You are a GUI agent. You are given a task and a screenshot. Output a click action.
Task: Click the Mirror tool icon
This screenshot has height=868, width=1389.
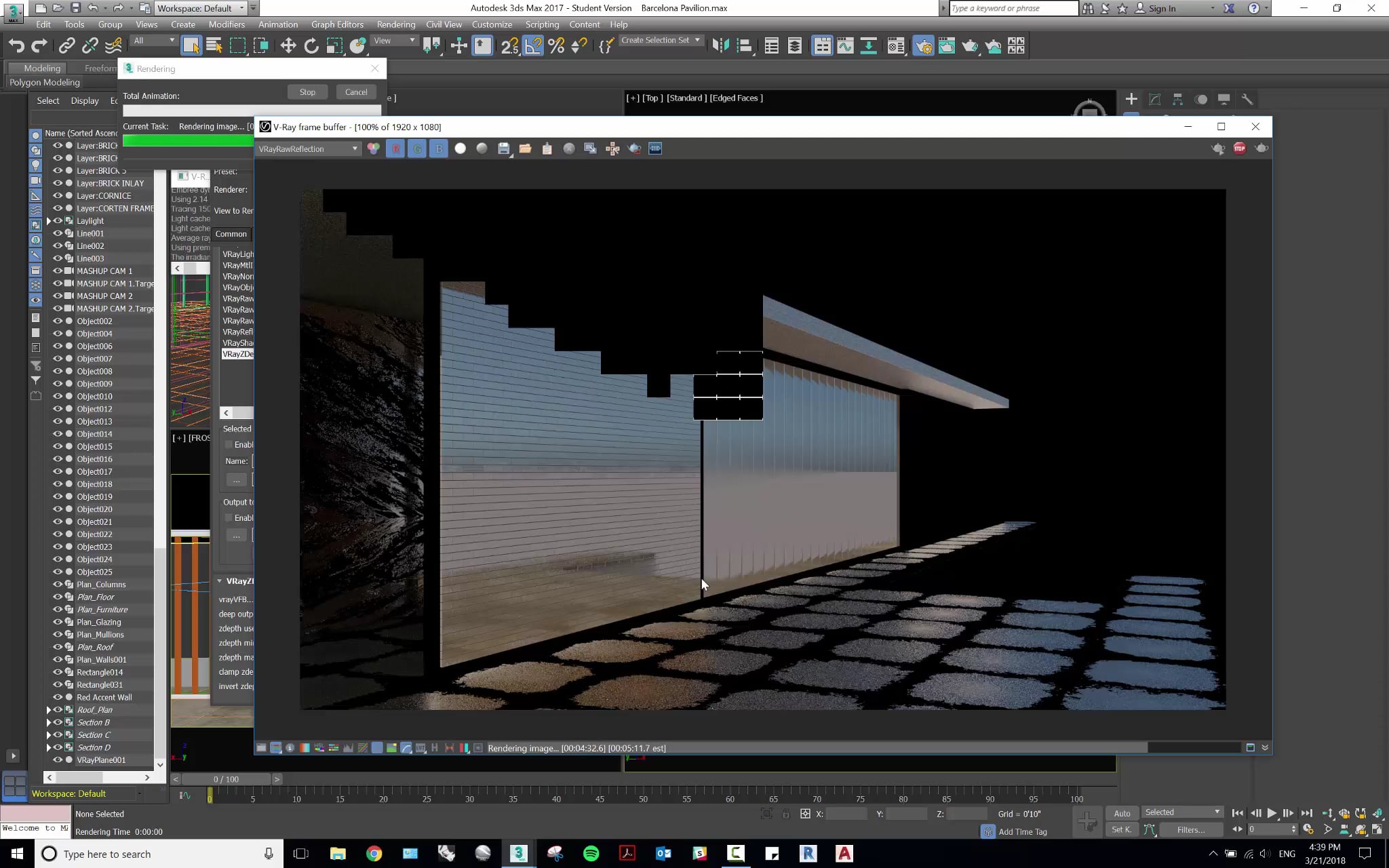(x=720, y=45)
